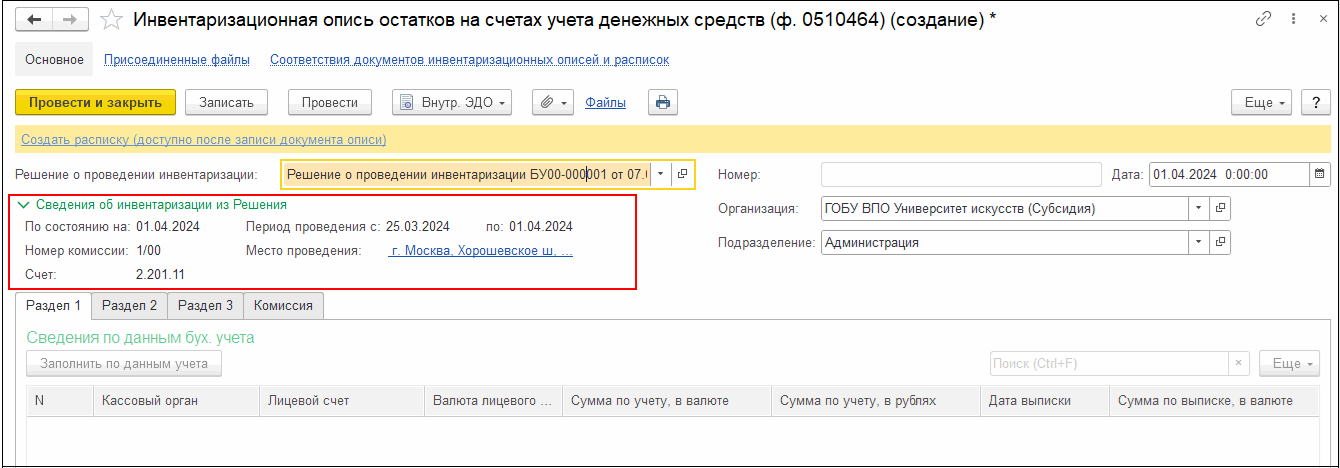Open linked Решение document with open icon
The height and width of the screenshot is (468, 1340).
pos(682,174)
